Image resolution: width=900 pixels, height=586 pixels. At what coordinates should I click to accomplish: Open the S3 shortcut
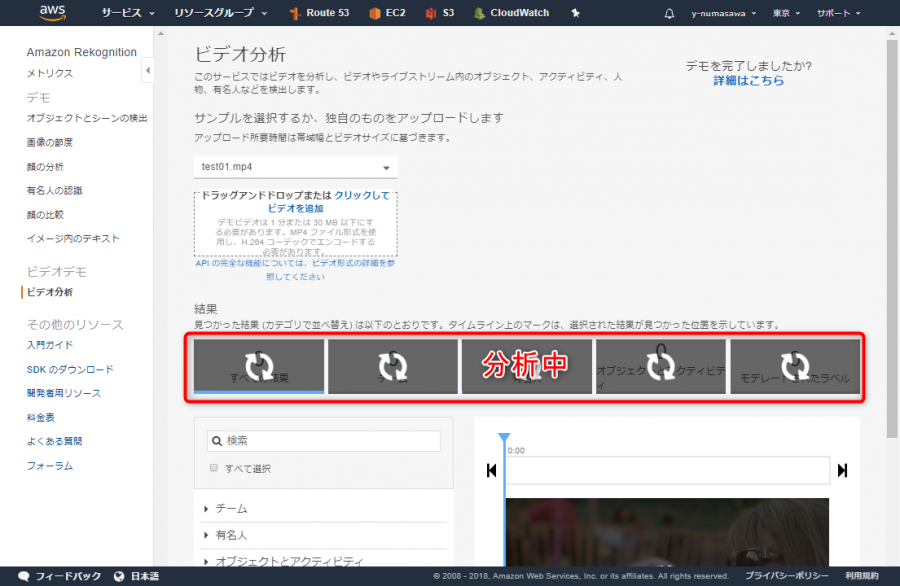[x=440, y=13]
